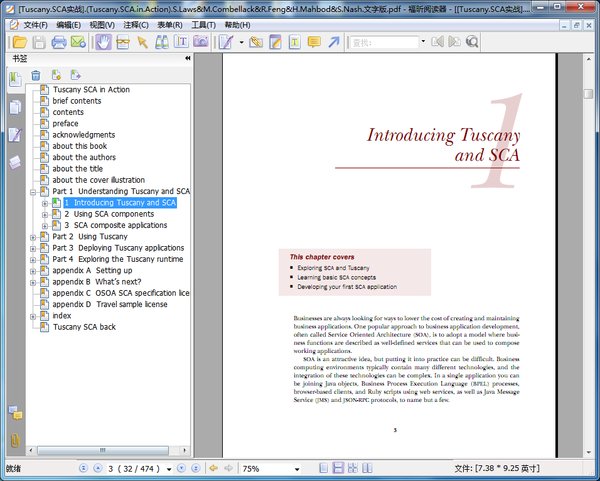
Task: Click the bookmark with arrow icon in panel toolbar
Action: [x=75, y=75]
